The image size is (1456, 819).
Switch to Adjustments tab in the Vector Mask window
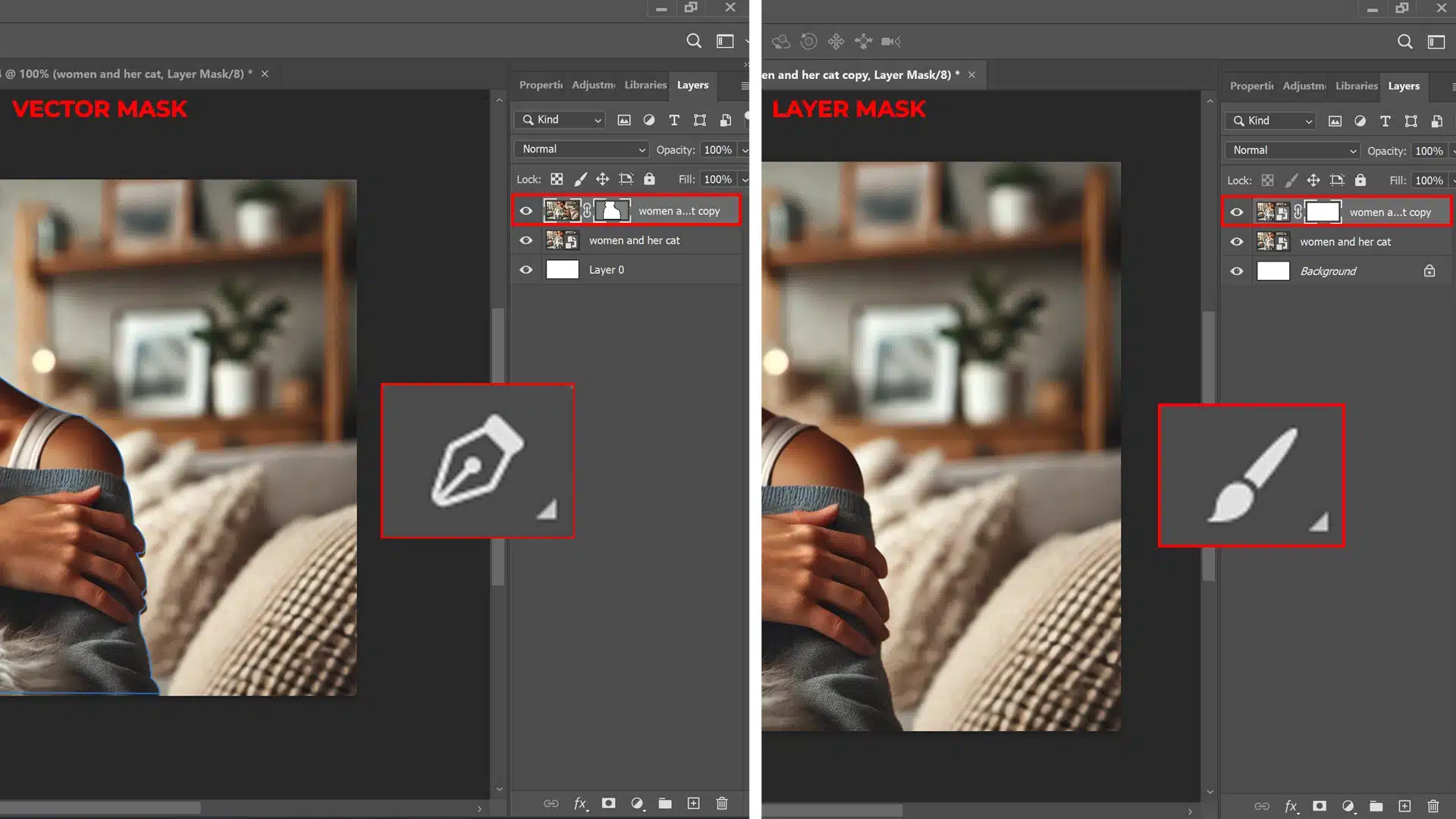(x=593, y=85)
